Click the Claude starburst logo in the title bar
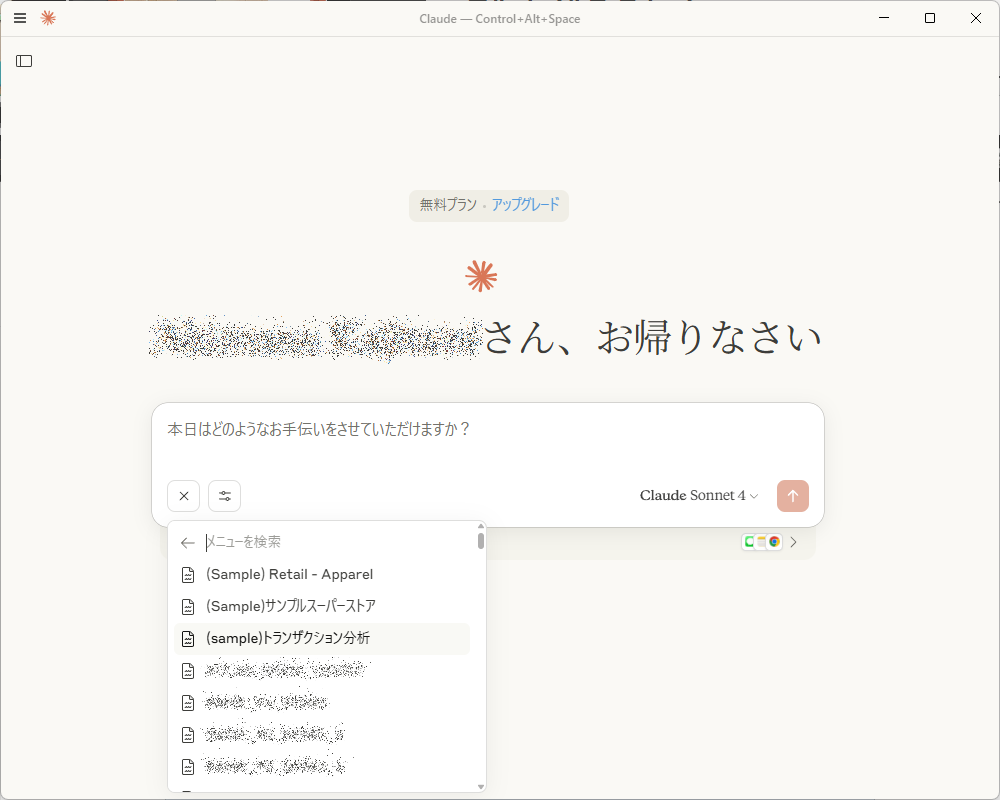The image size is (1000, 800). (x=48, y=18)
